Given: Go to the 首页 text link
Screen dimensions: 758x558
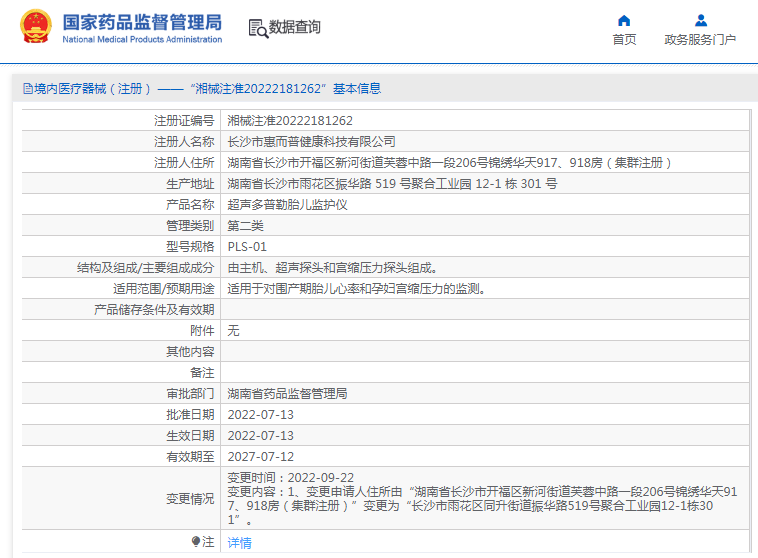Looking at the screenshot, I should click(624, 40).
